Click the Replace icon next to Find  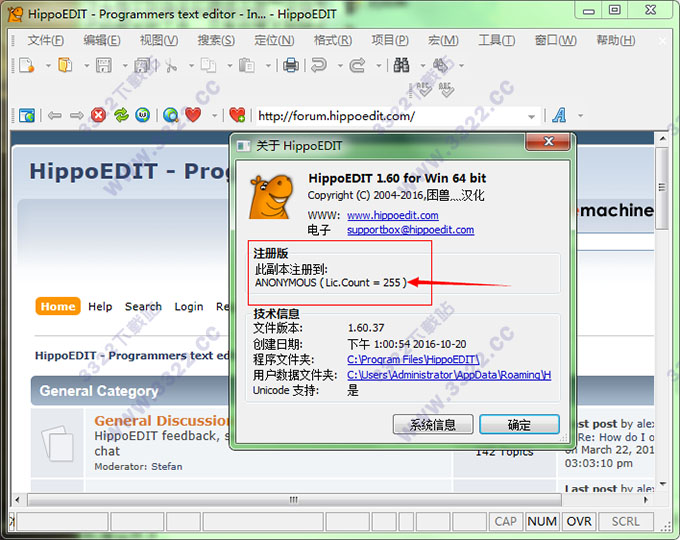pos(440,65)
